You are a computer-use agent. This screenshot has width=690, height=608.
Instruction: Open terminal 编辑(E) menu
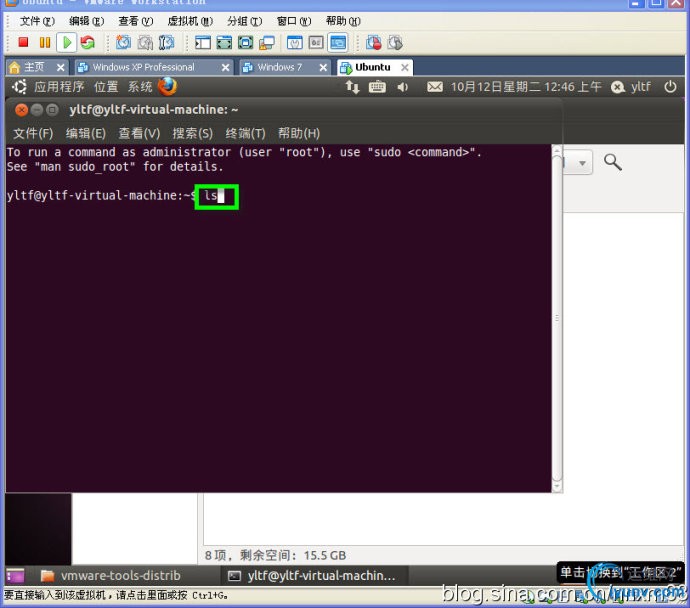(86, 133)
